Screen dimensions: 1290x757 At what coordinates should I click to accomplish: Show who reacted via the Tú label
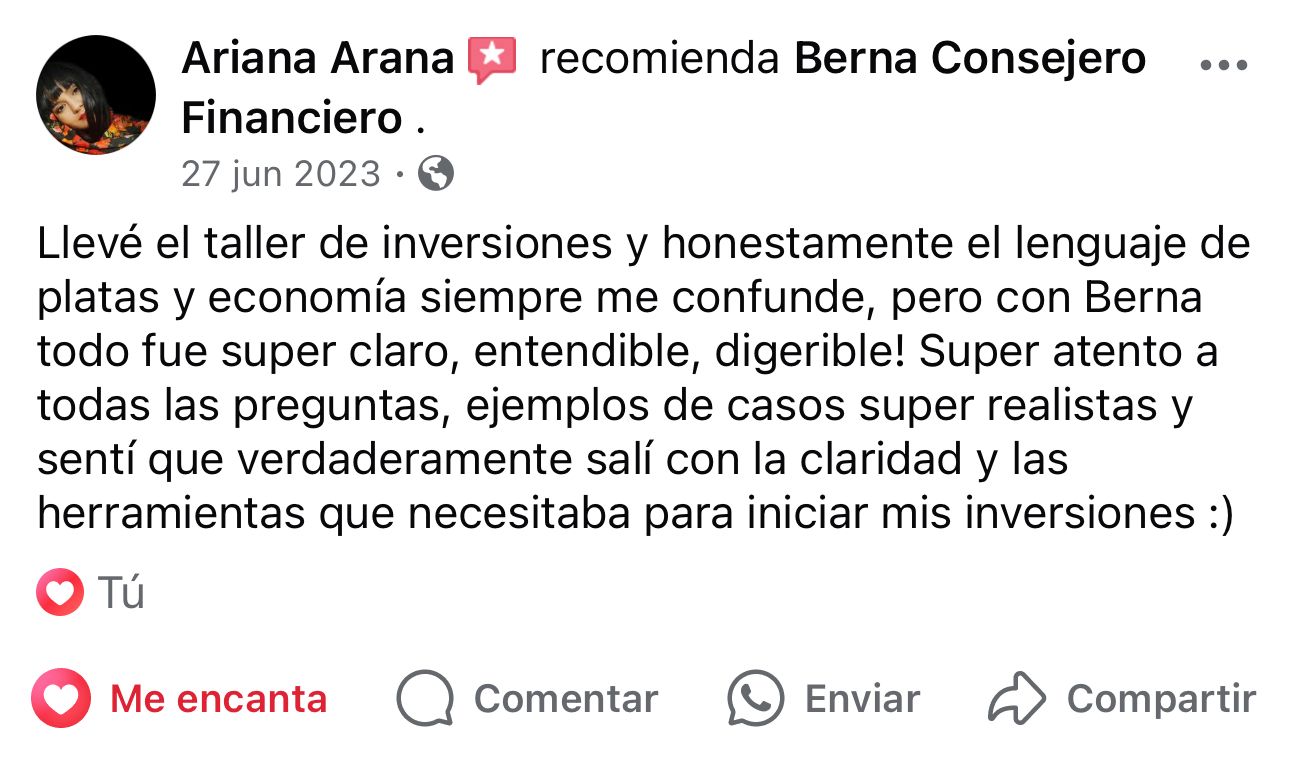coord(121,593)
